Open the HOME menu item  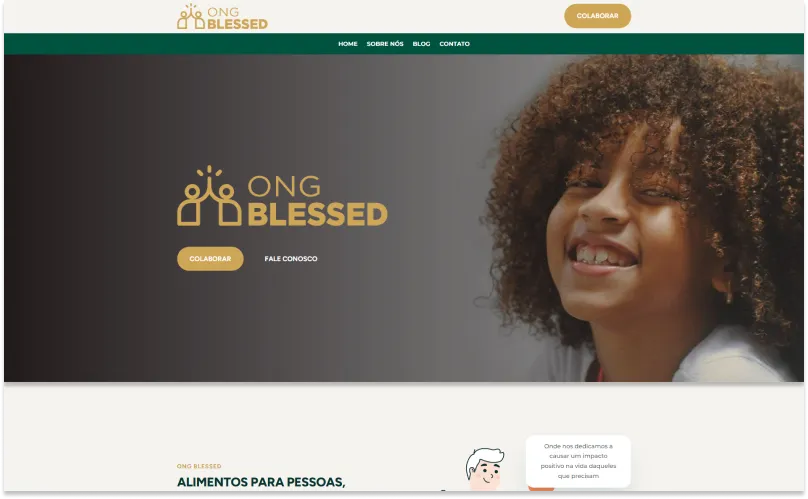coord(348,44)
